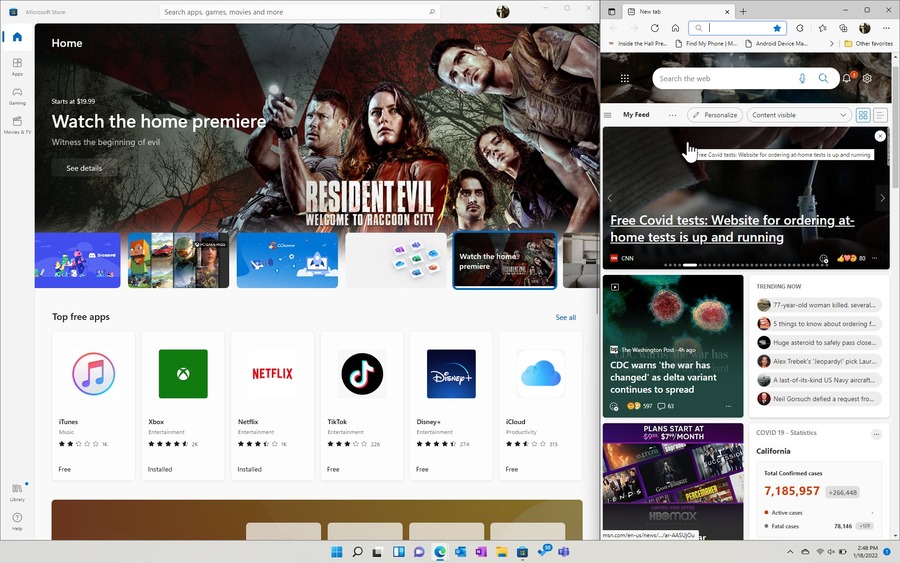Open the Gaming section in Microsoft Store sidebar

tap(17, 95)
